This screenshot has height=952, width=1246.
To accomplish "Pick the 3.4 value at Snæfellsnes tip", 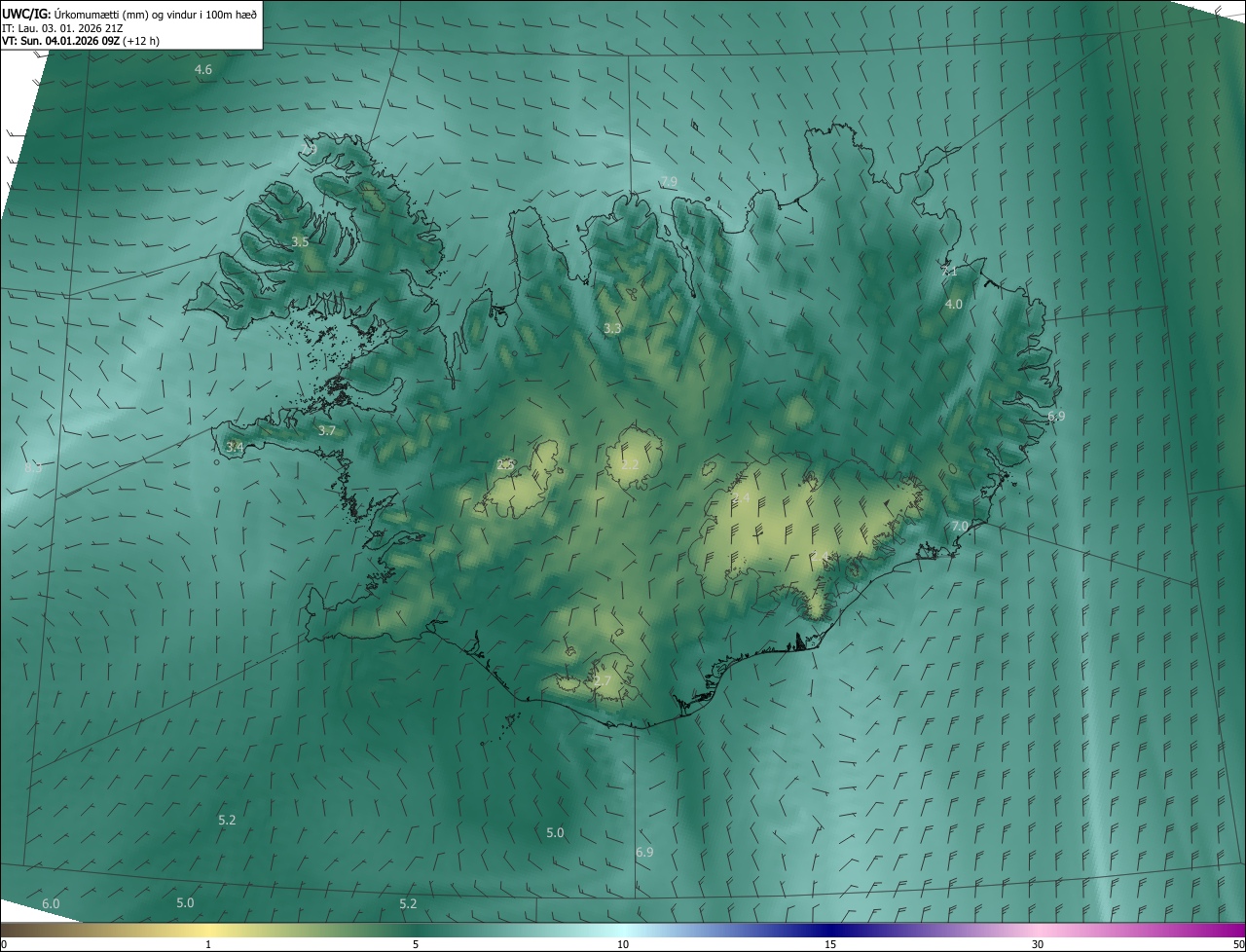I will (235, 447).
